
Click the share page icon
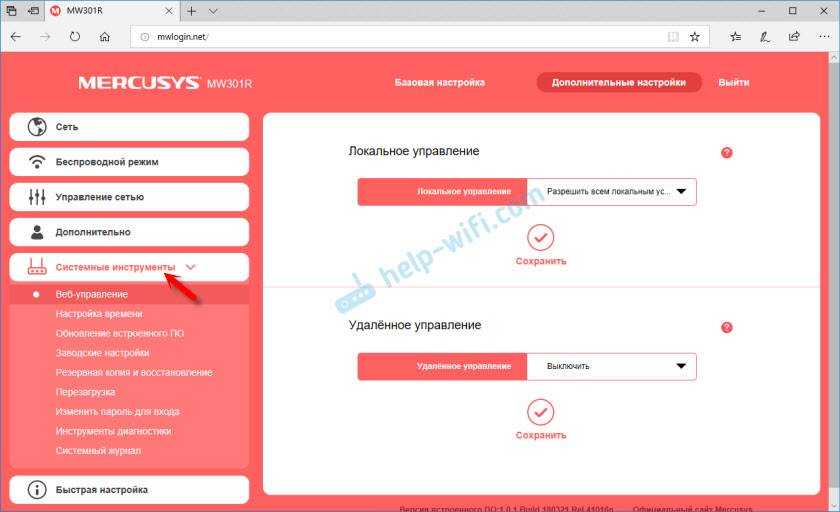pos(794,36)
